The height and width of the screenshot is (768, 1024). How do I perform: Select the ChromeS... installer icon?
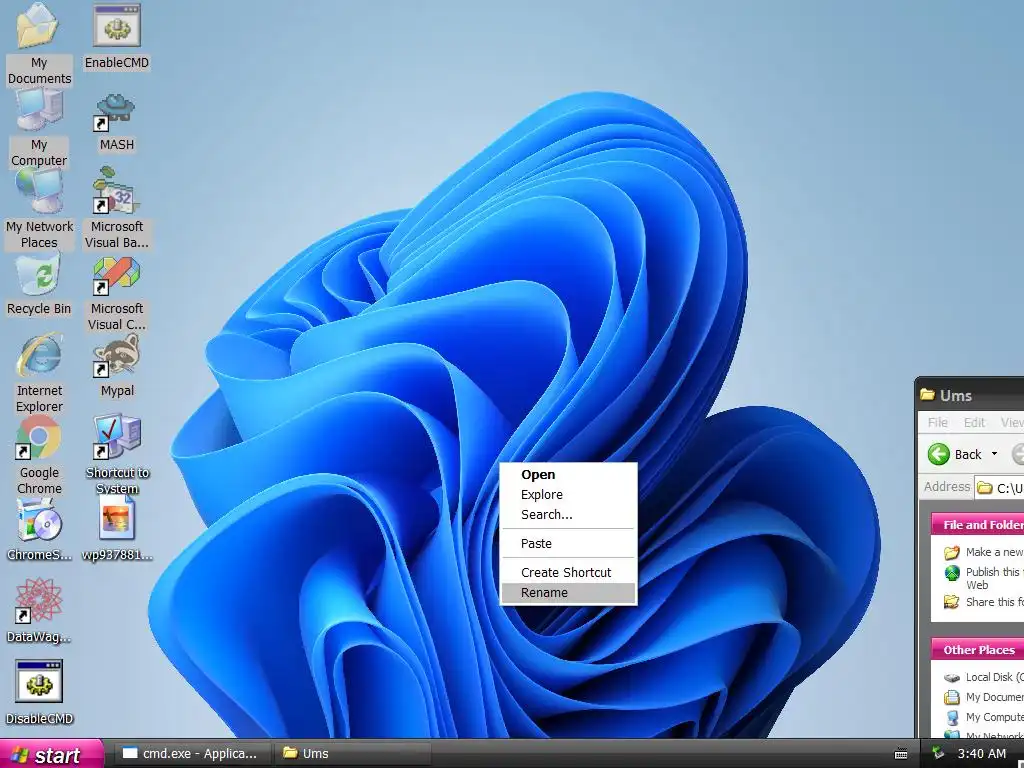[x=39, y=530]
